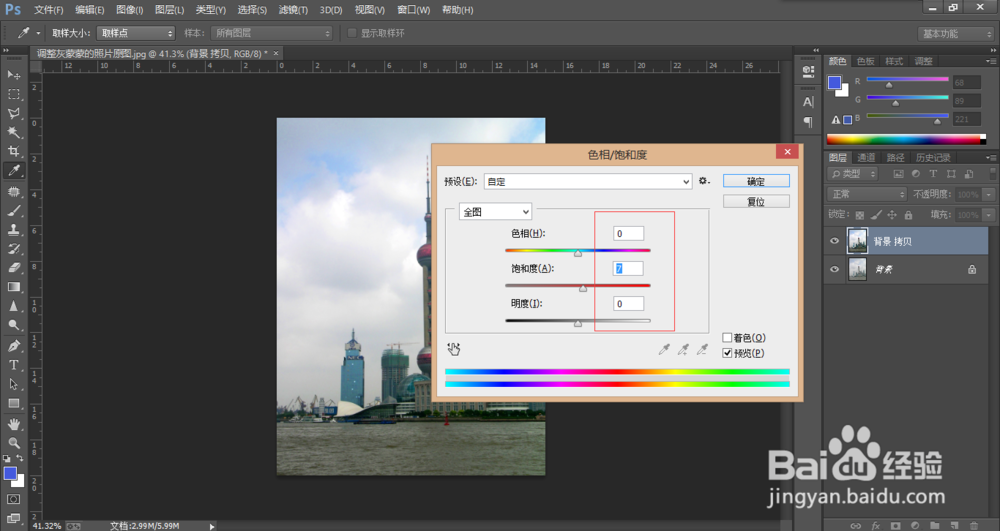1000x531 pixels.
Task: Open the 正常 blend mode dropdown
Action: click(867, 194)
